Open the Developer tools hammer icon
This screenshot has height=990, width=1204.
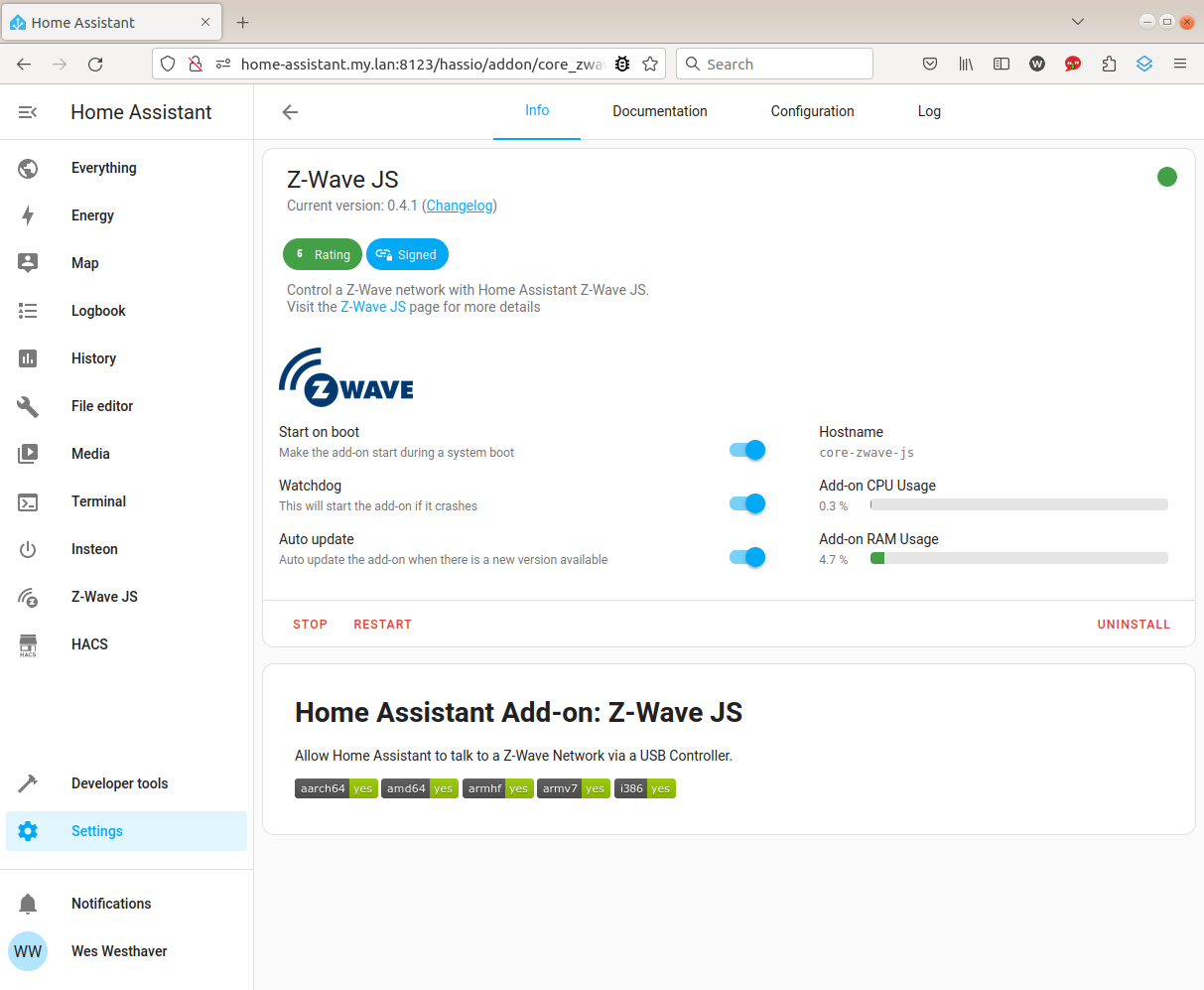click(x=28, y=783)
